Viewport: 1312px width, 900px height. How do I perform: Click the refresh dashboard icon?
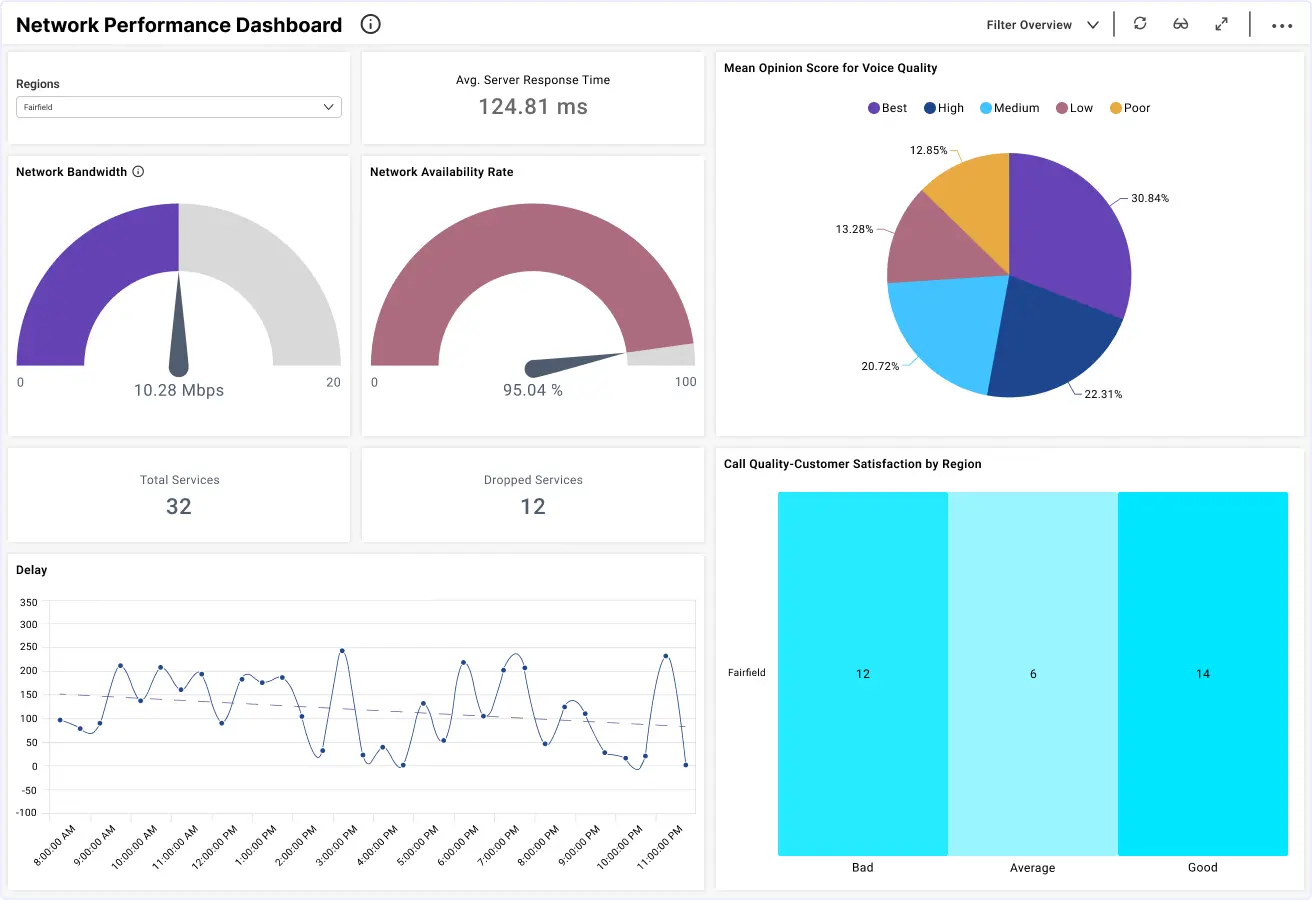coord(1140,24)
